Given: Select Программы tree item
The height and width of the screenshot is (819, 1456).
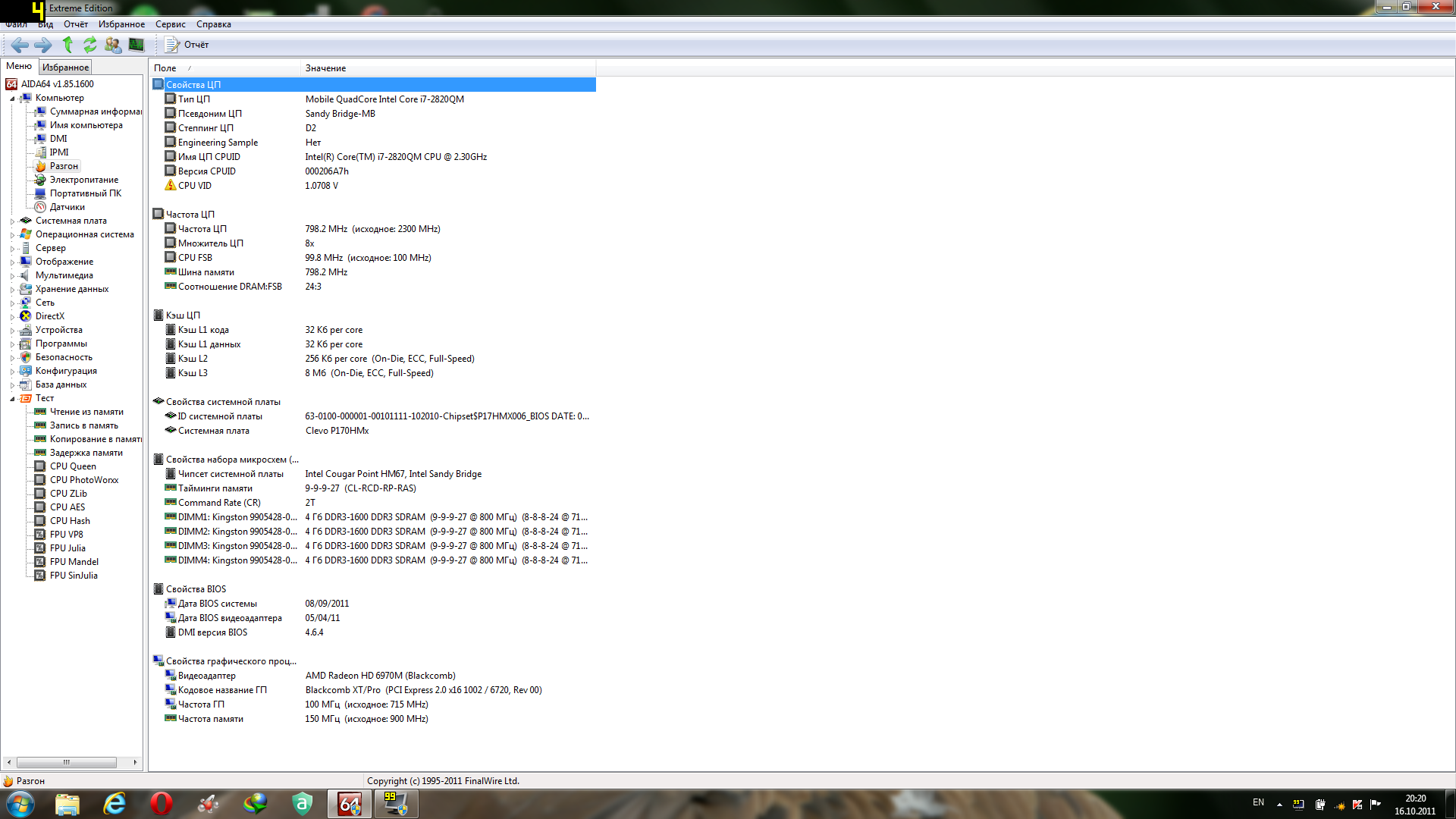Looking at the screenshot, I should tap(61, 344).
